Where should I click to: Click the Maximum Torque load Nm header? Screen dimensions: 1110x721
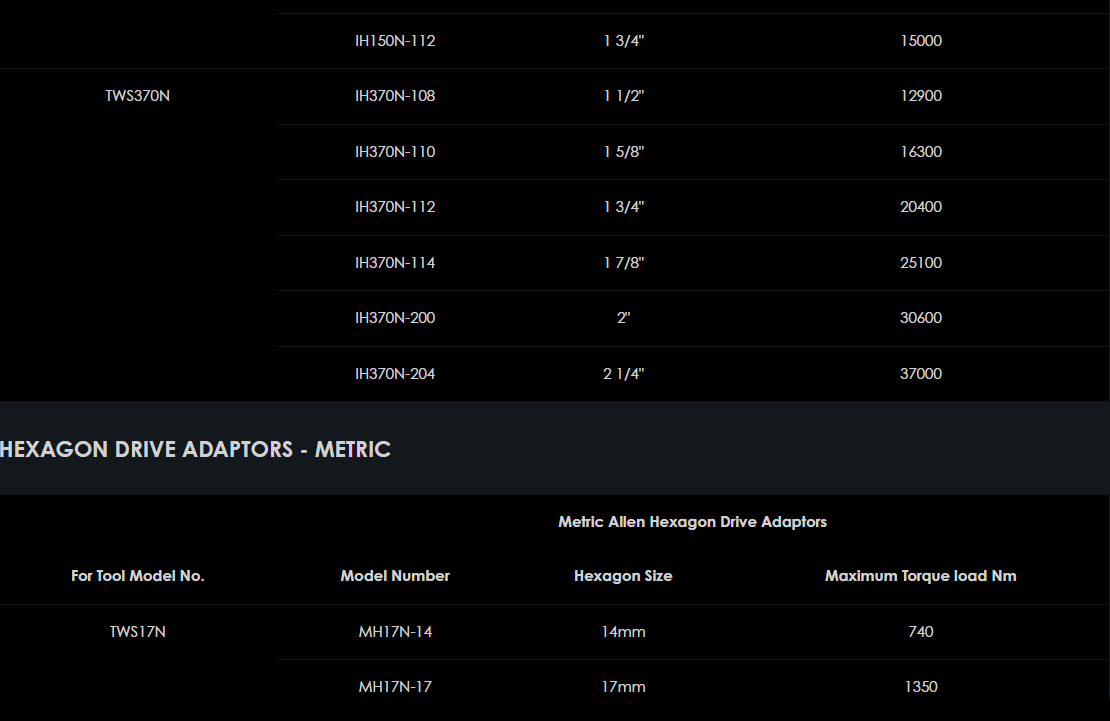(920, 576)
